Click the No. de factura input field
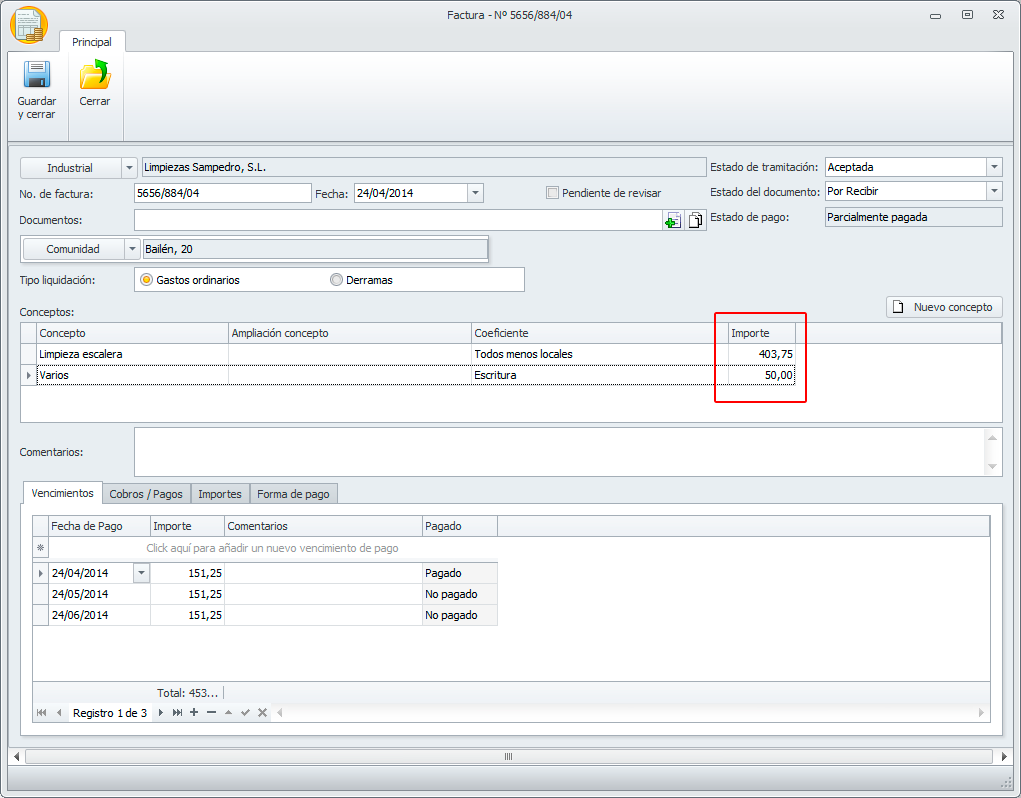This screenshot has height=798, width=1021. coord(222,193)
